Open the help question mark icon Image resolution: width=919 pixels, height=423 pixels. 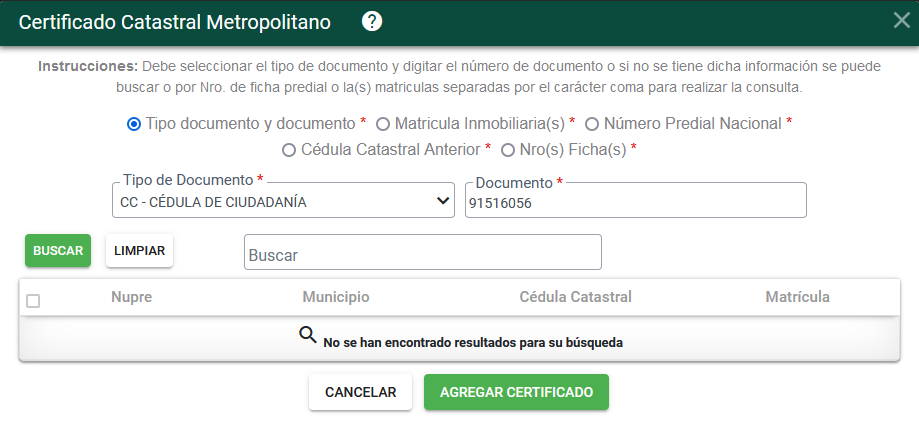click(x=372, y=22)
